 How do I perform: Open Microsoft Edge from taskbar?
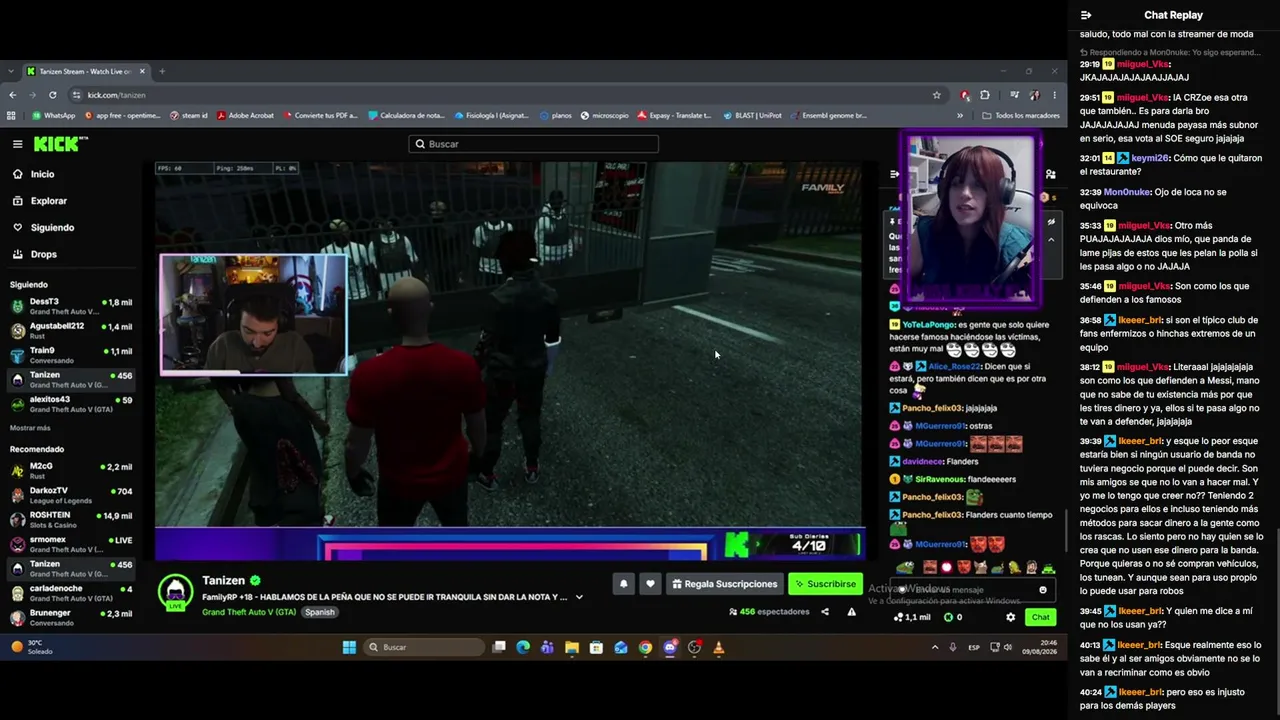coord(523,647)
